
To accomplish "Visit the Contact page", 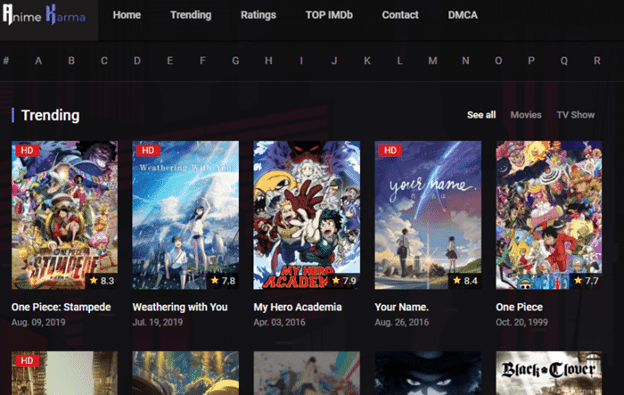I will pyautogui.click(x=400, y=15).
